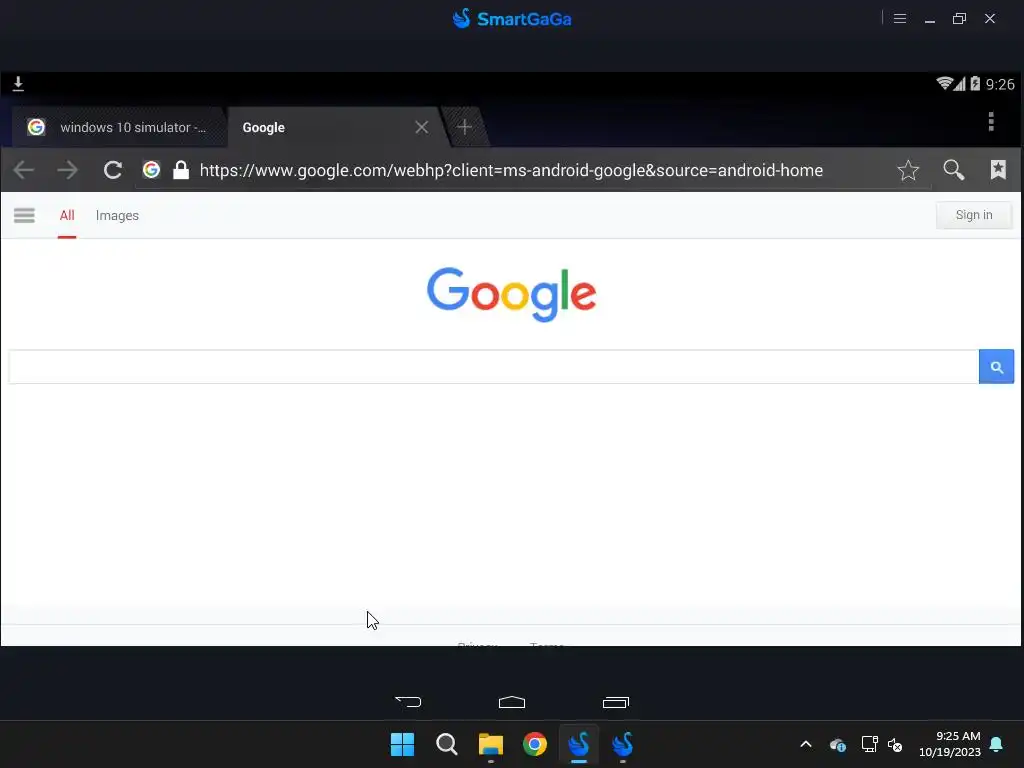Image resolution: width=1024 pixels, height=768 pixels.
Task: Open File Explorer from the taskbar
Action: (x=490, y=744)
